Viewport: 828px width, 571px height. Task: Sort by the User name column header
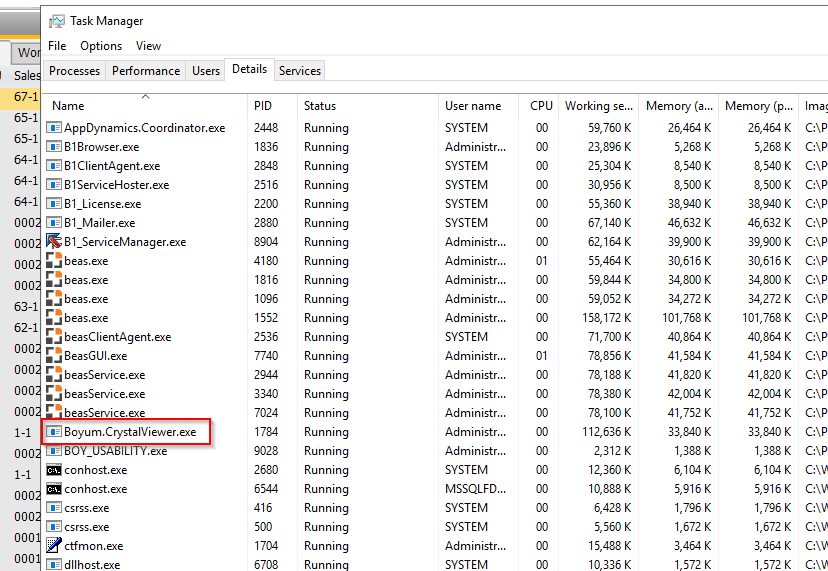478,106
